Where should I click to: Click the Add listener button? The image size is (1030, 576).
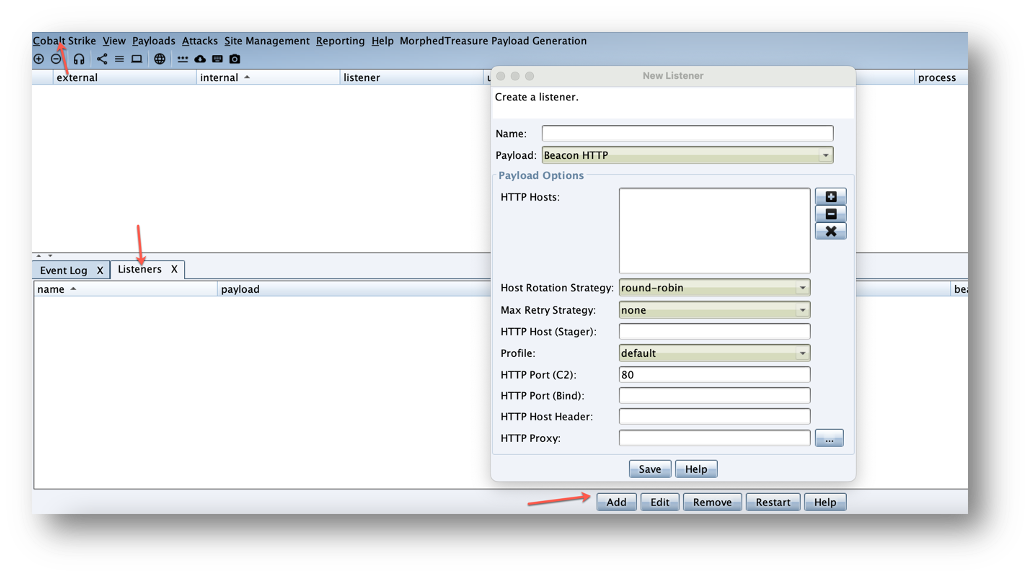[616, 502]
